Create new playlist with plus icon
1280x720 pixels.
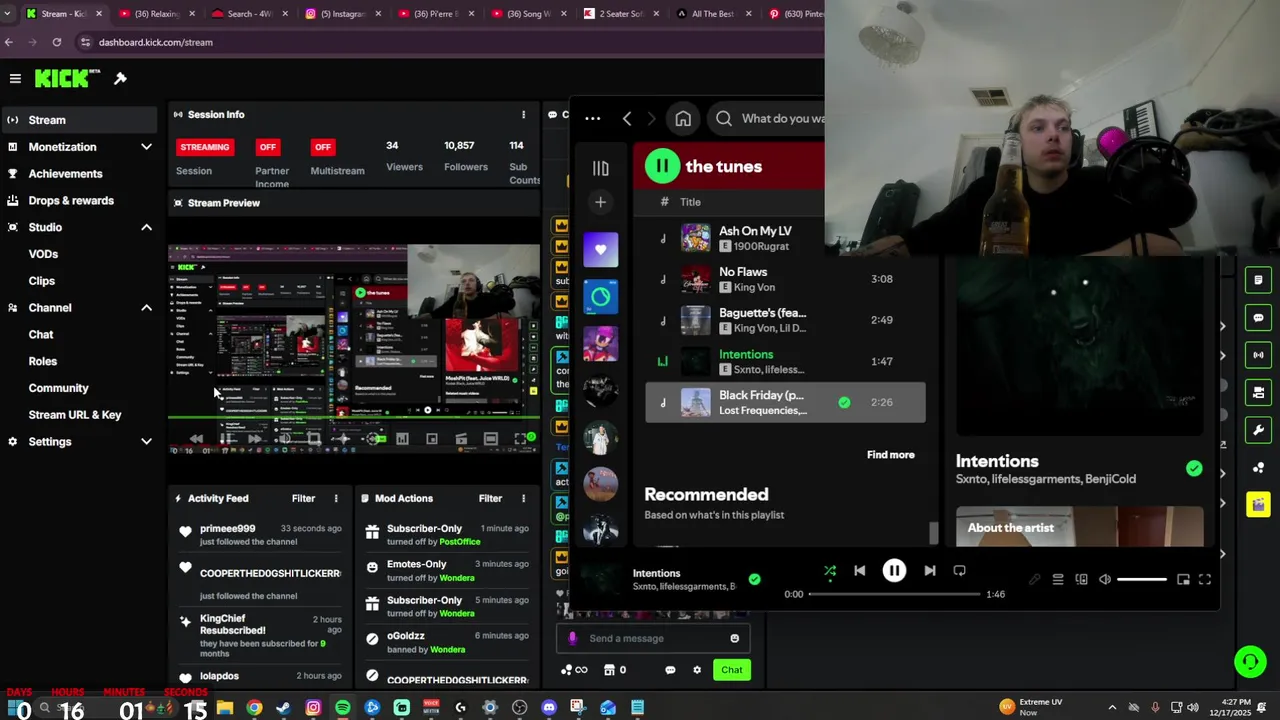[600, 202]
